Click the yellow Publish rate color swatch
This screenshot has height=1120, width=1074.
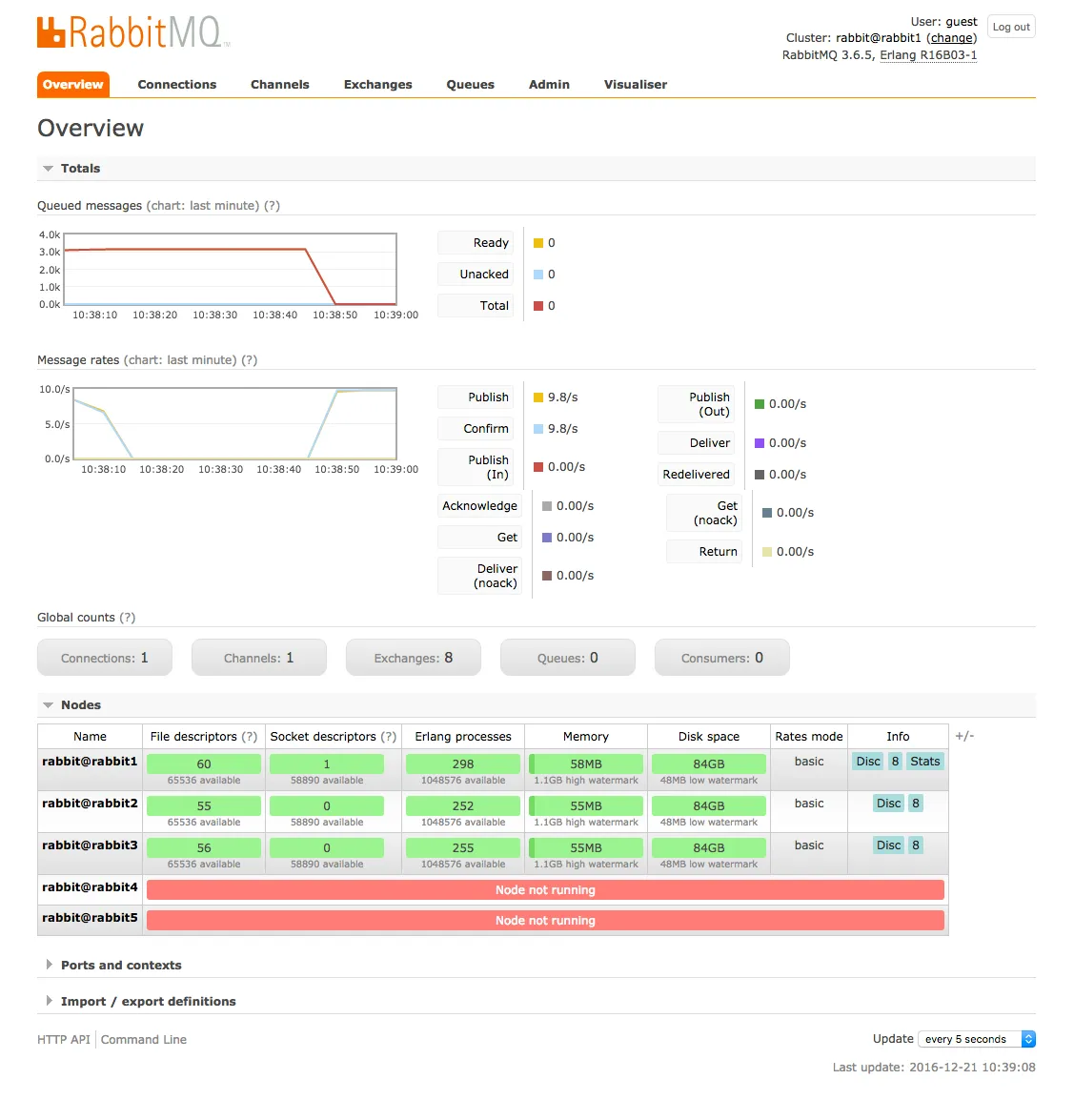[x=538, y=397]
